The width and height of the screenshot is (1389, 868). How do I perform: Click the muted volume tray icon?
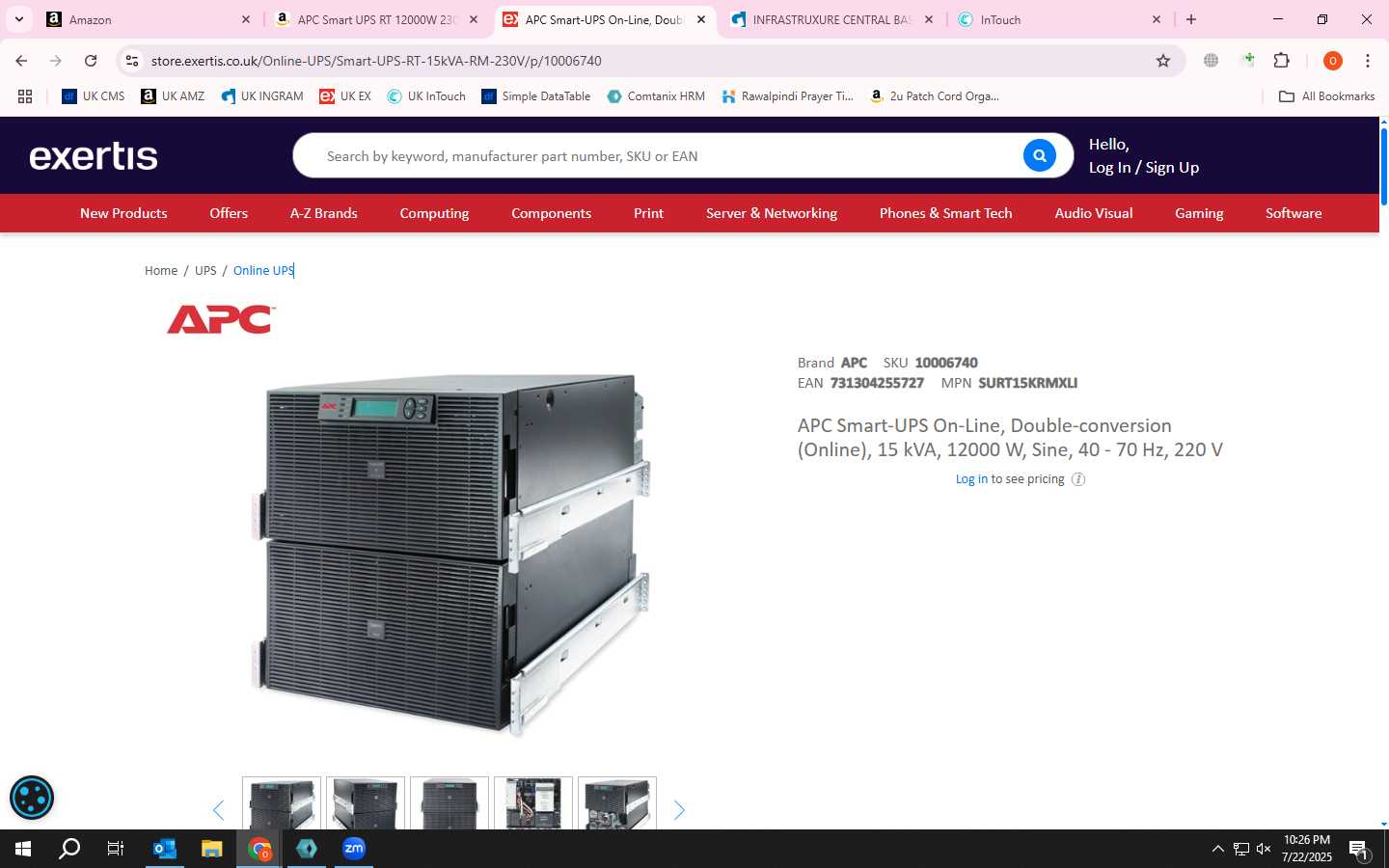1264,849
